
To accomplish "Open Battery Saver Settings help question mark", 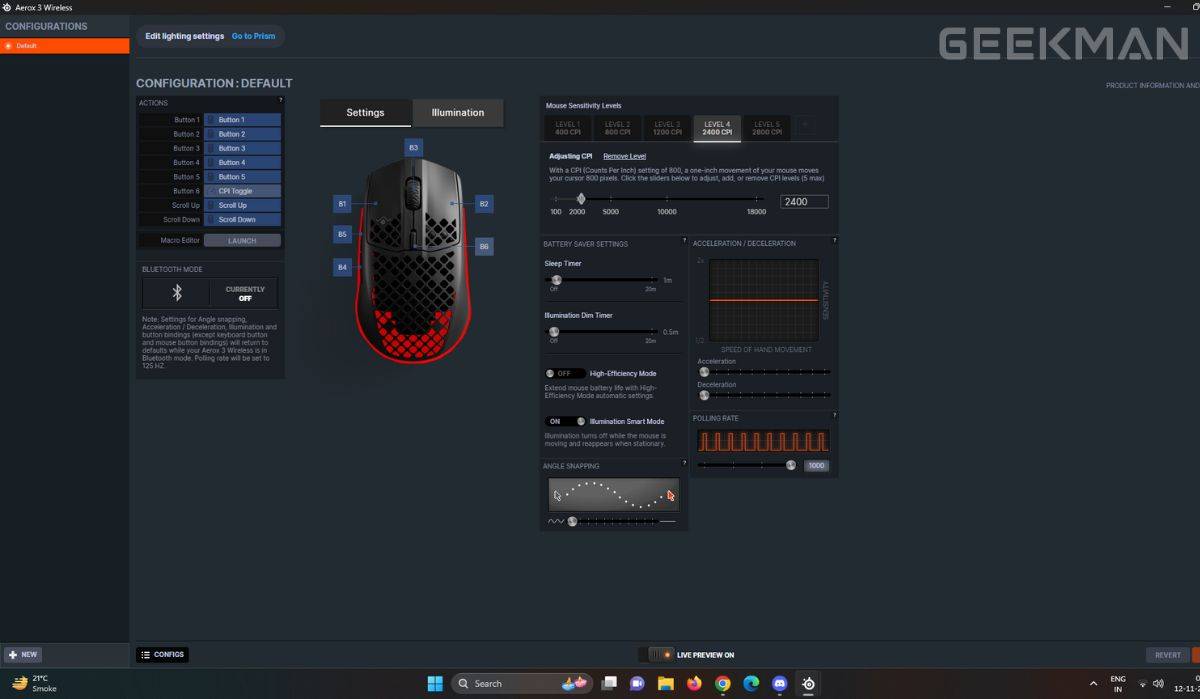I will coord(684,241).
